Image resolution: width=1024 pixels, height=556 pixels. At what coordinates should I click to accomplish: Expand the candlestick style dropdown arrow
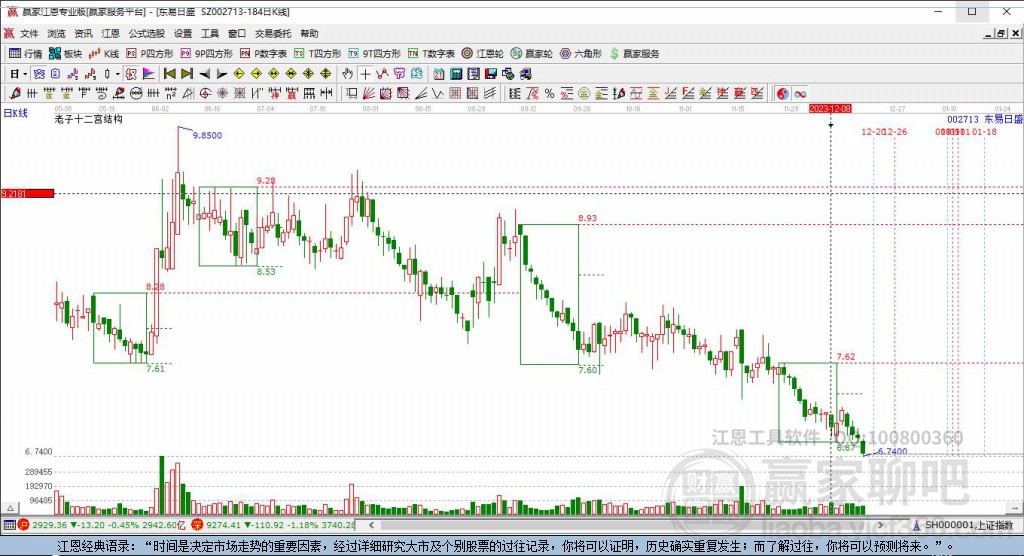(x=118, y=74)
